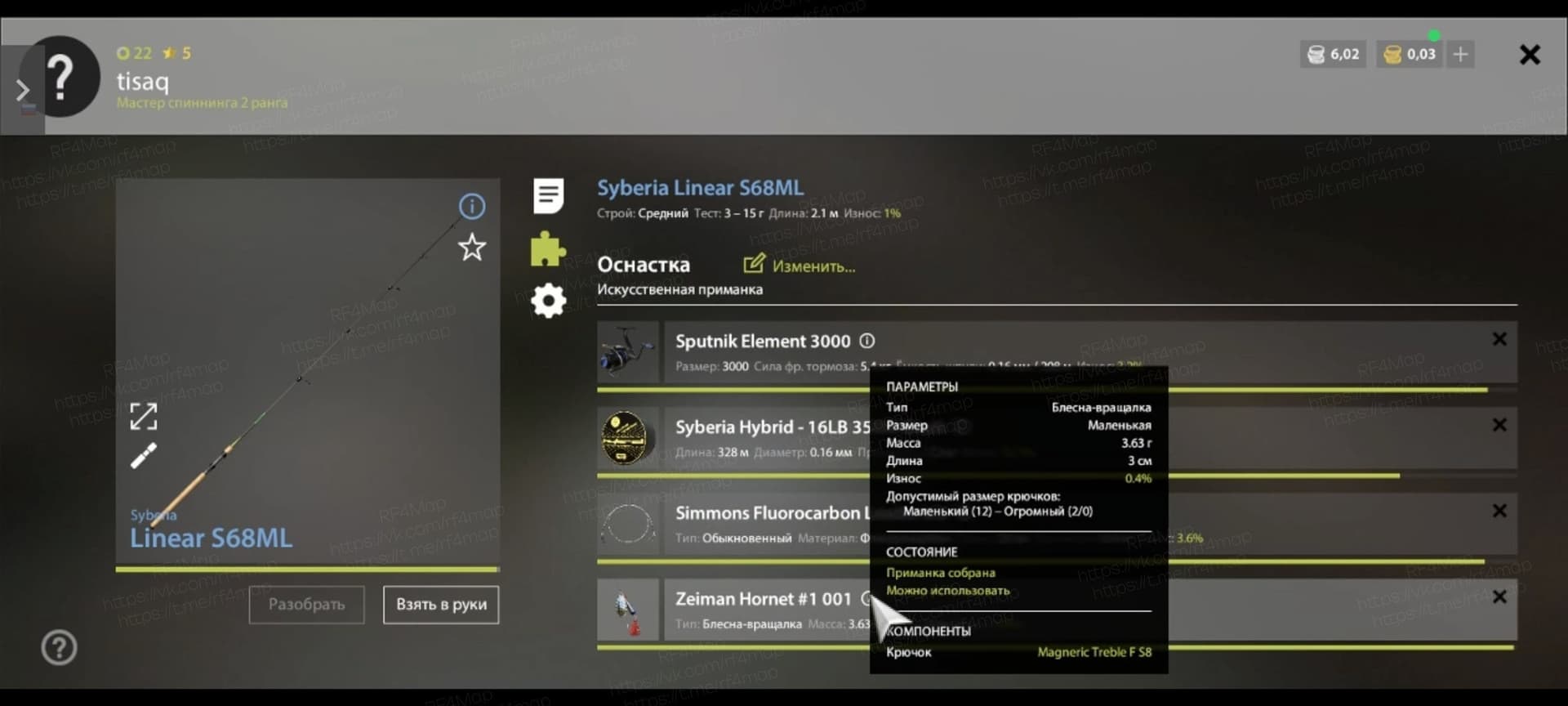Remove Zeiman Hornet lure
The width and height of the screenshot is (1568, 706).
point(1499,597)
